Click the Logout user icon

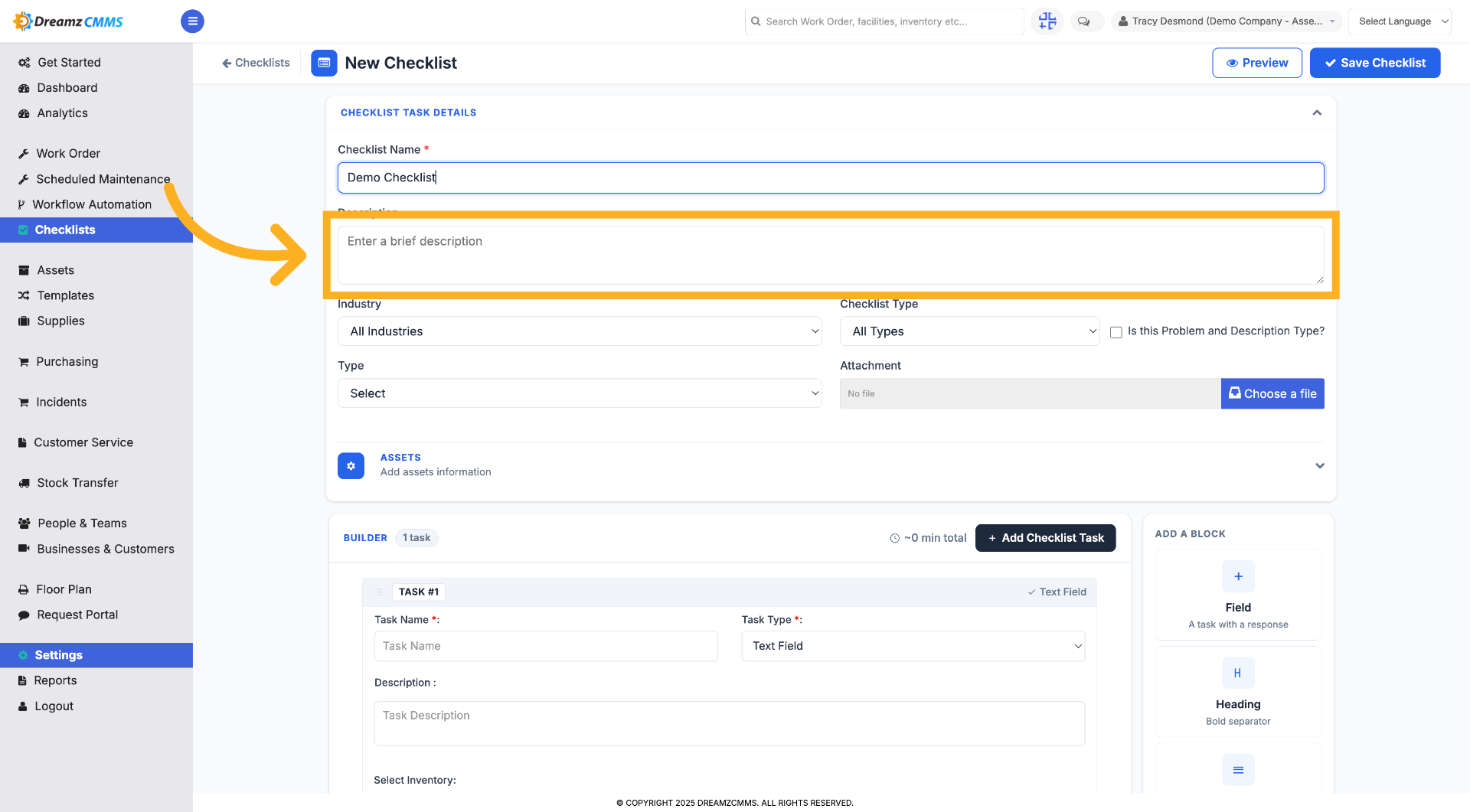click(23, 707)
